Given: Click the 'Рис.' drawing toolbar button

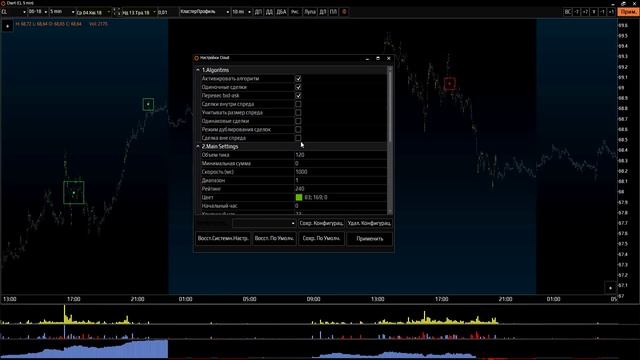Looking at the screenshot, I should click(295, 12).
